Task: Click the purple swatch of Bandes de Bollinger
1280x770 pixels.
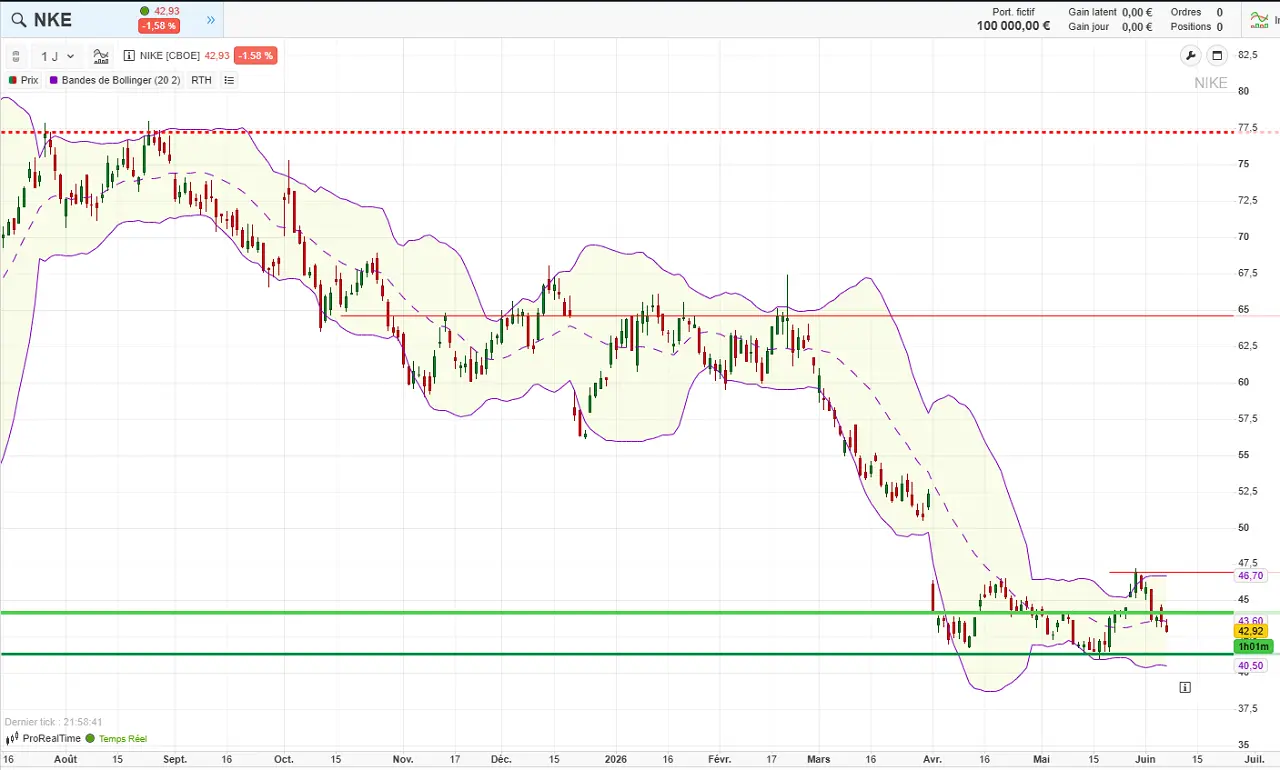Action: click(54, 80)
